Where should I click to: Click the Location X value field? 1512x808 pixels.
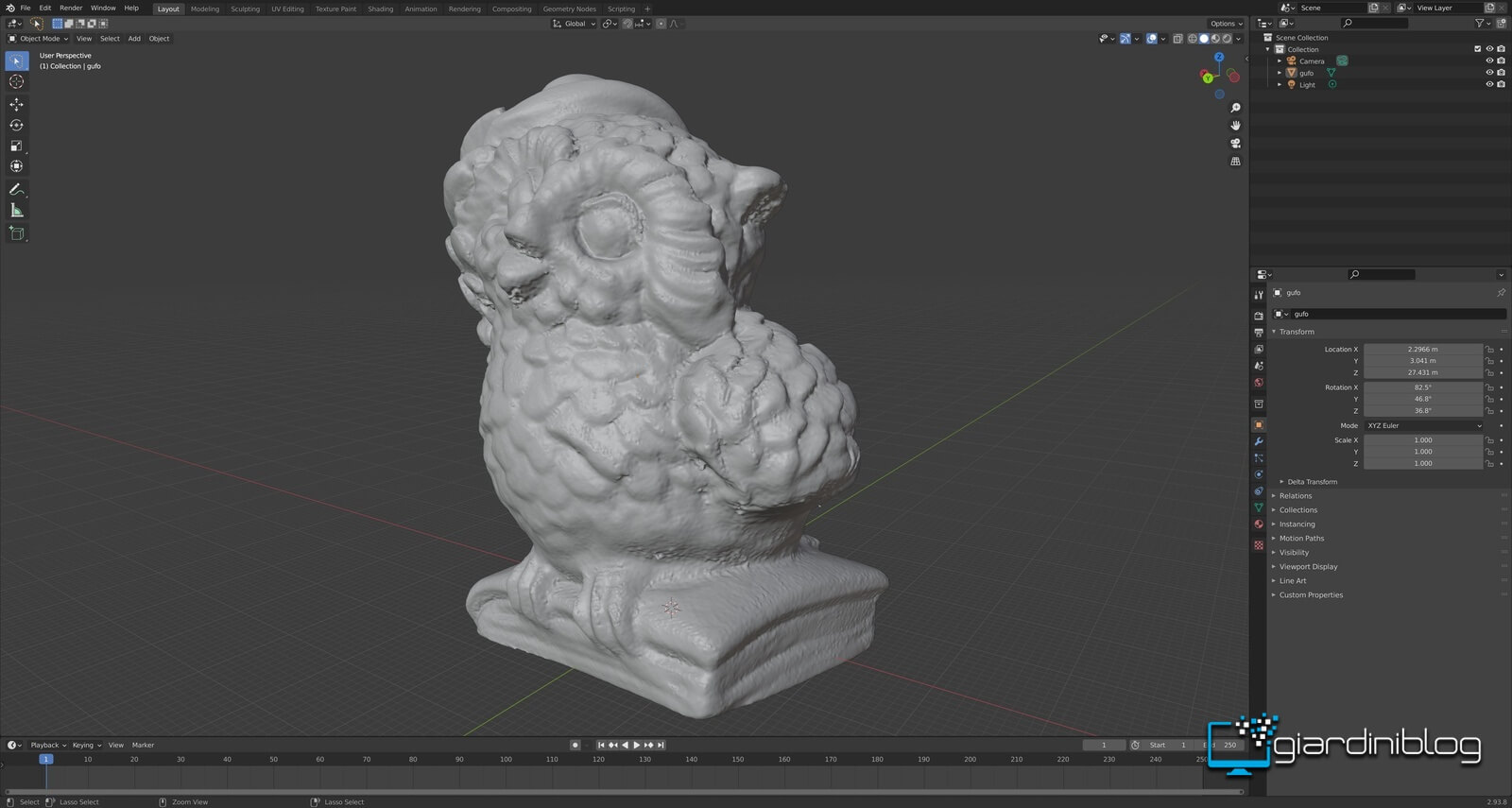pyautogui.click(x=1422, y=350)
